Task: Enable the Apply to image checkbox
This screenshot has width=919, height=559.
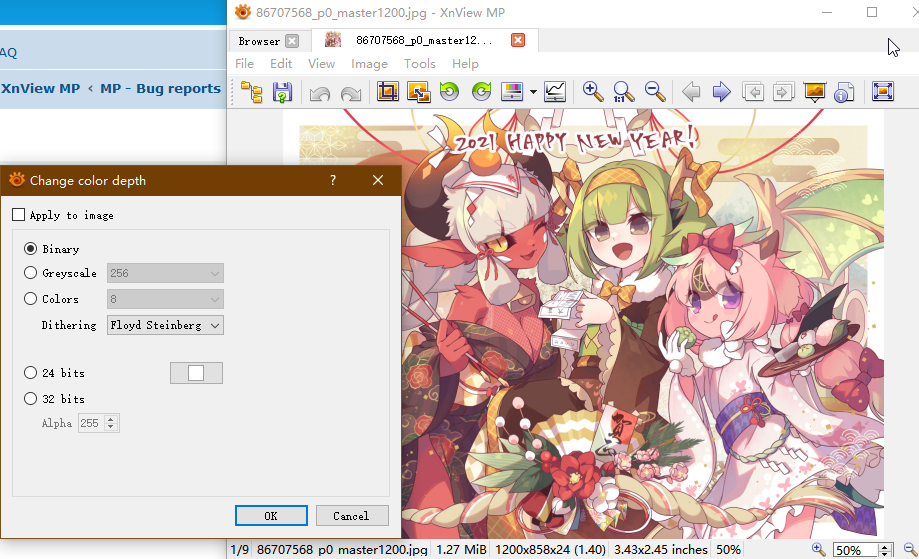Action: tap(19, 215)
